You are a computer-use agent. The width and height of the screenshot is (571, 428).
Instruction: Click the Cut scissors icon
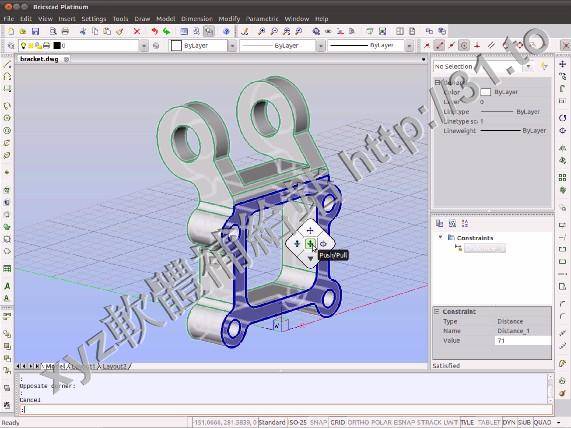(x=83, y=32)
